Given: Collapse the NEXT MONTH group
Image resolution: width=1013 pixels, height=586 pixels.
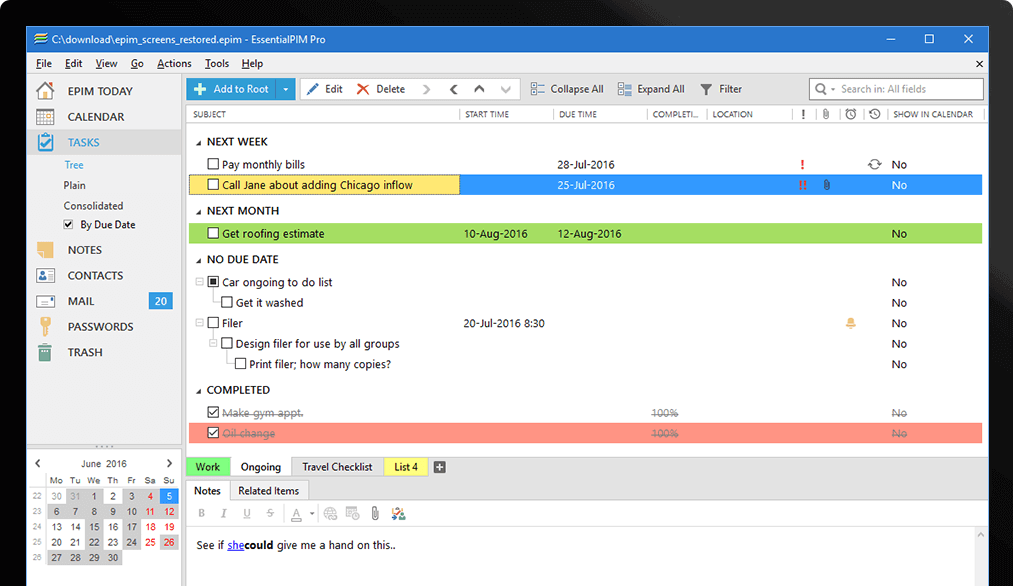Looking at the screenshot, I should [x=198, y=211].
